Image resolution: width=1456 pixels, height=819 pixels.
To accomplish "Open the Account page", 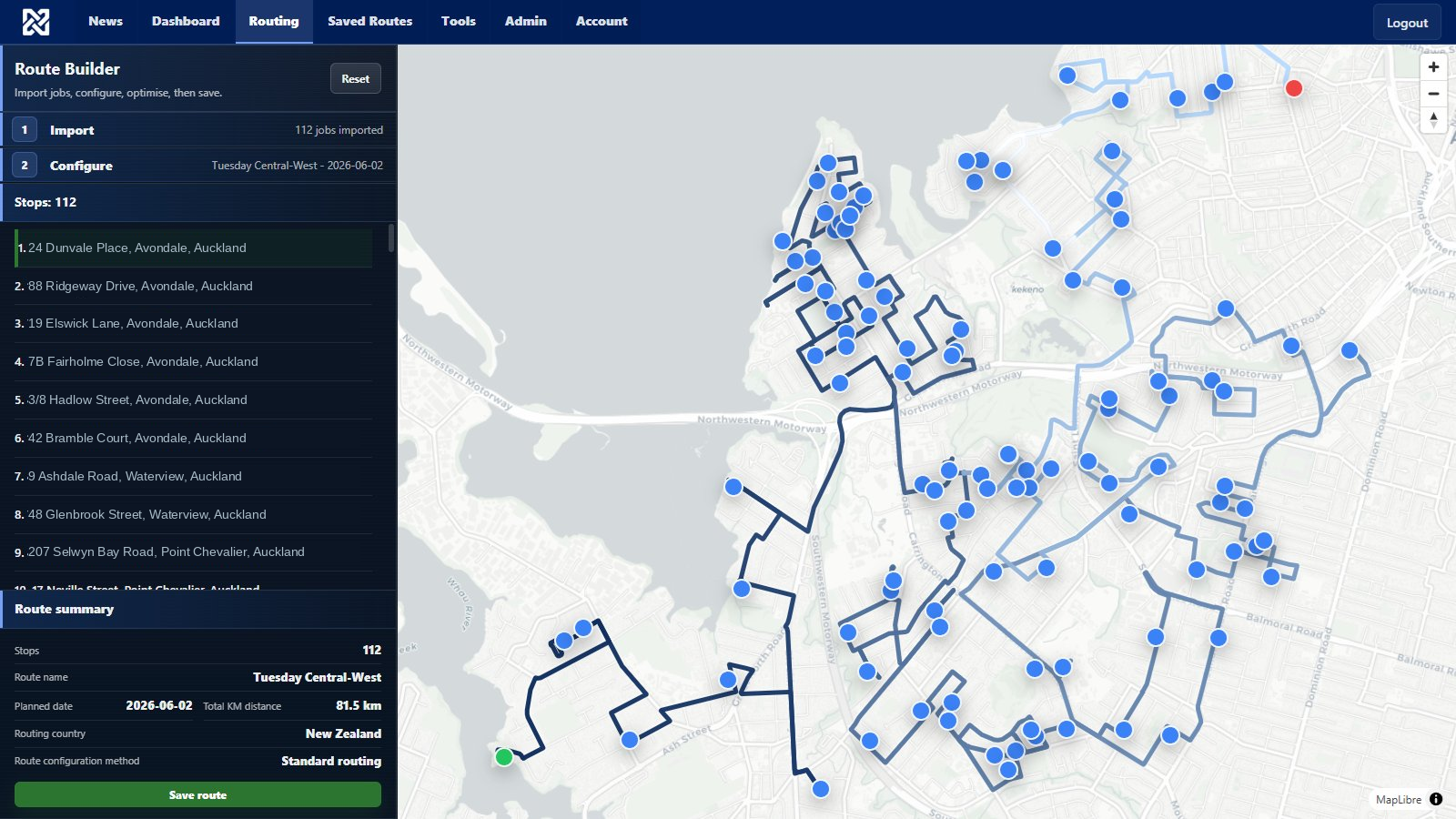I will pyautogui.click(x=602, y=21).
